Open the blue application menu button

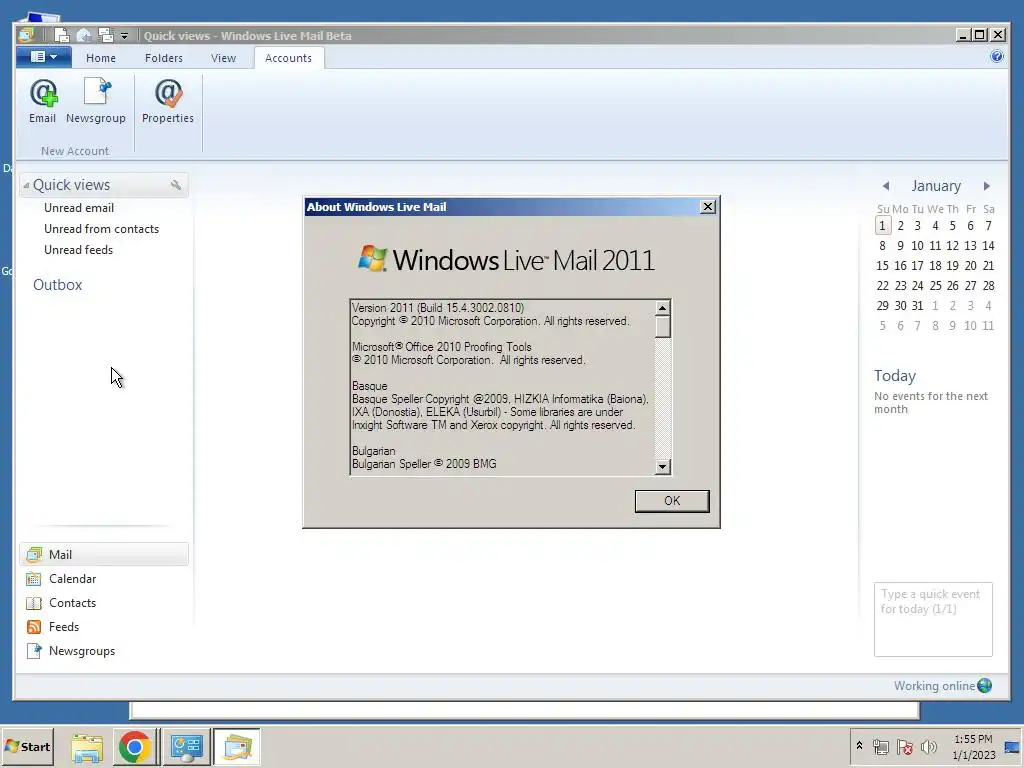pyautogui.click(x=44, y=57)
